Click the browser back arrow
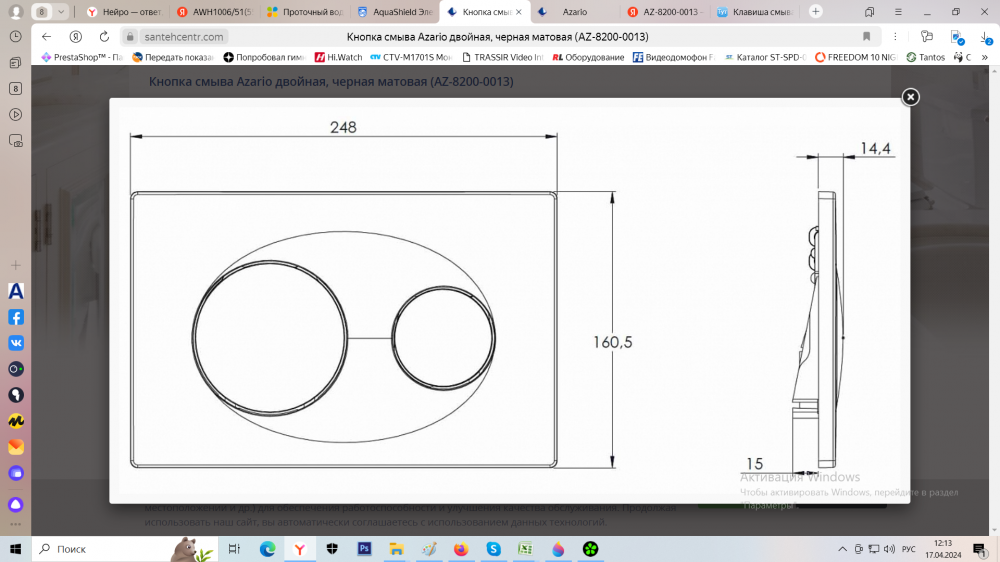1000x562 pixels. coord(46,37)
